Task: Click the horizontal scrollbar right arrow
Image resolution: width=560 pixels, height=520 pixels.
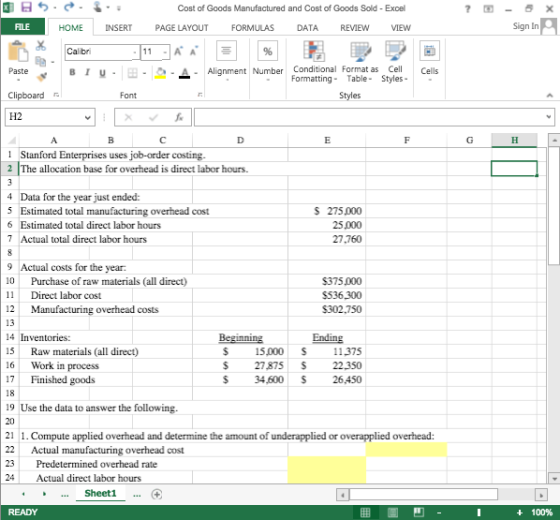Action: click(x=541, y=495)
